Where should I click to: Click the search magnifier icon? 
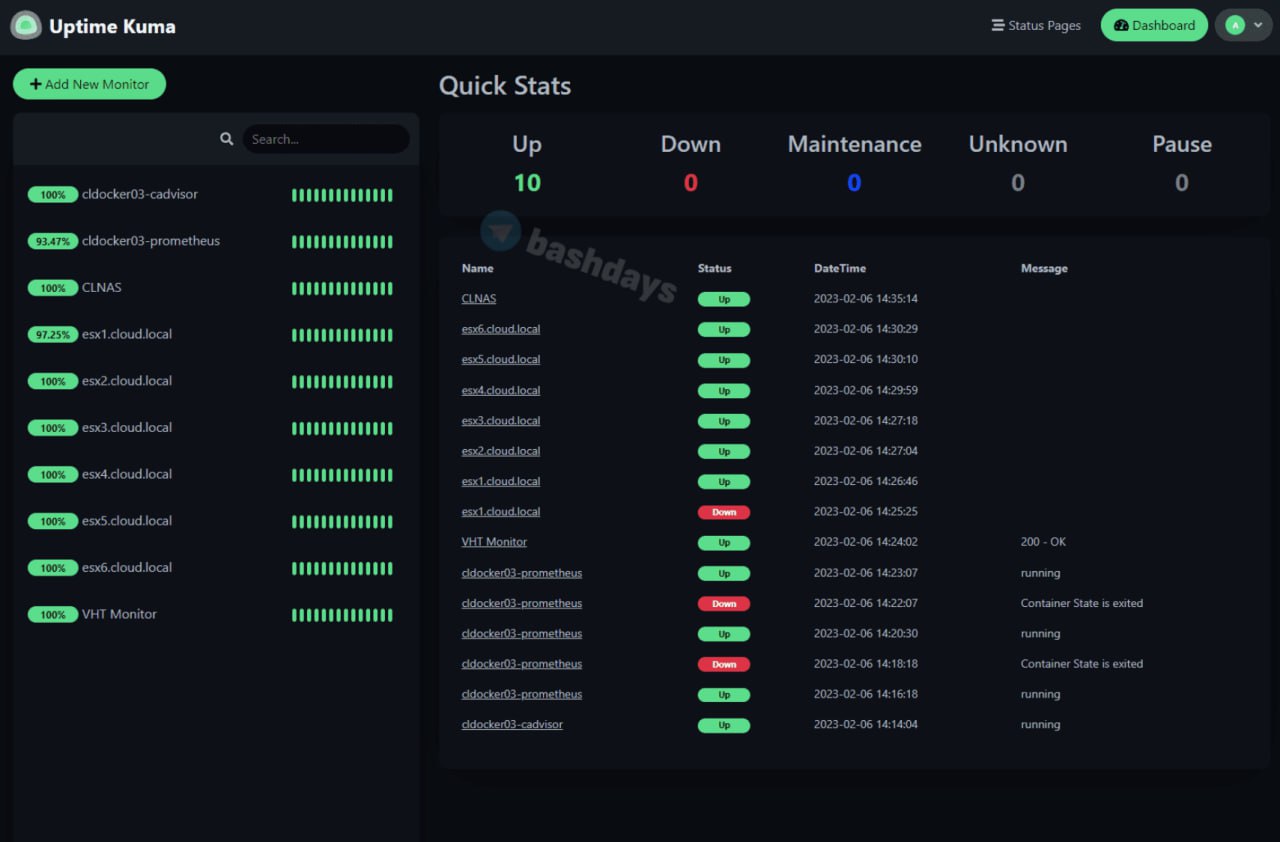point(227,139)
